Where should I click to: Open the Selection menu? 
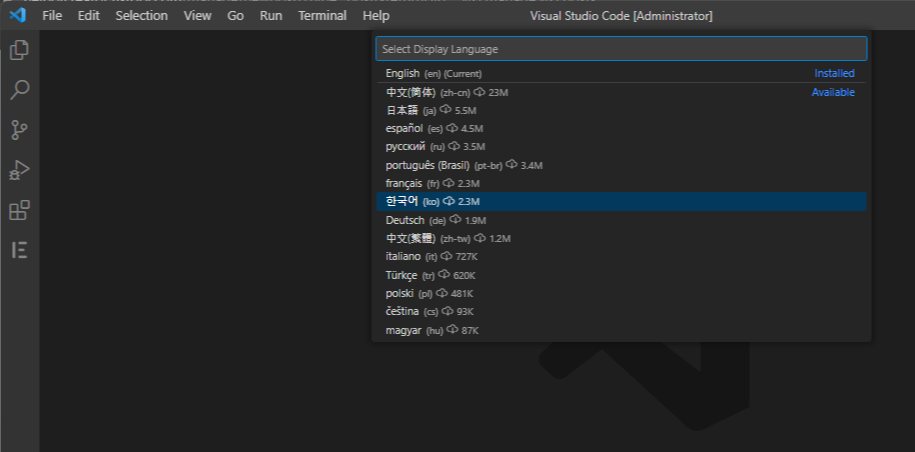coord(141,16)
